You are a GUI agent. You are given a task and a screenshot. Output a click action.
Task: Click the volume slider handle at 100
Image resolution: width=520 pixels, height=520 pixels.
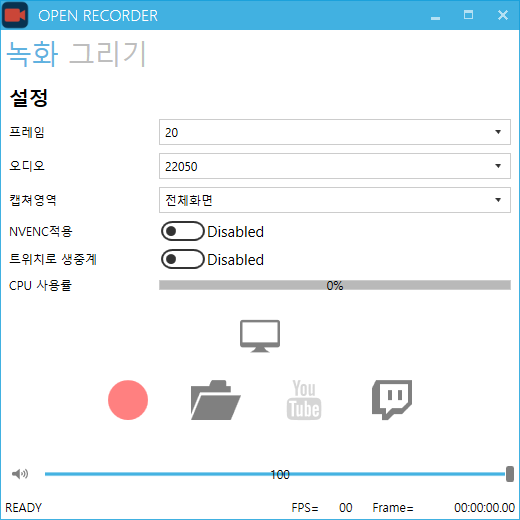[x=510, y=474]
